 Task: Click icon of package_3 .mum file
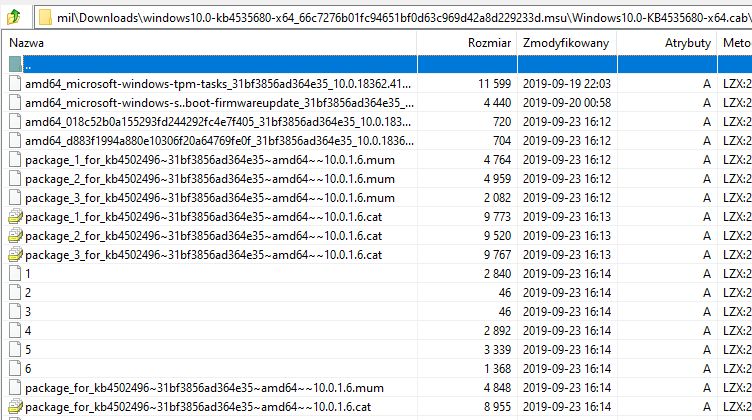pyautogui.click(x=15, y=198)
